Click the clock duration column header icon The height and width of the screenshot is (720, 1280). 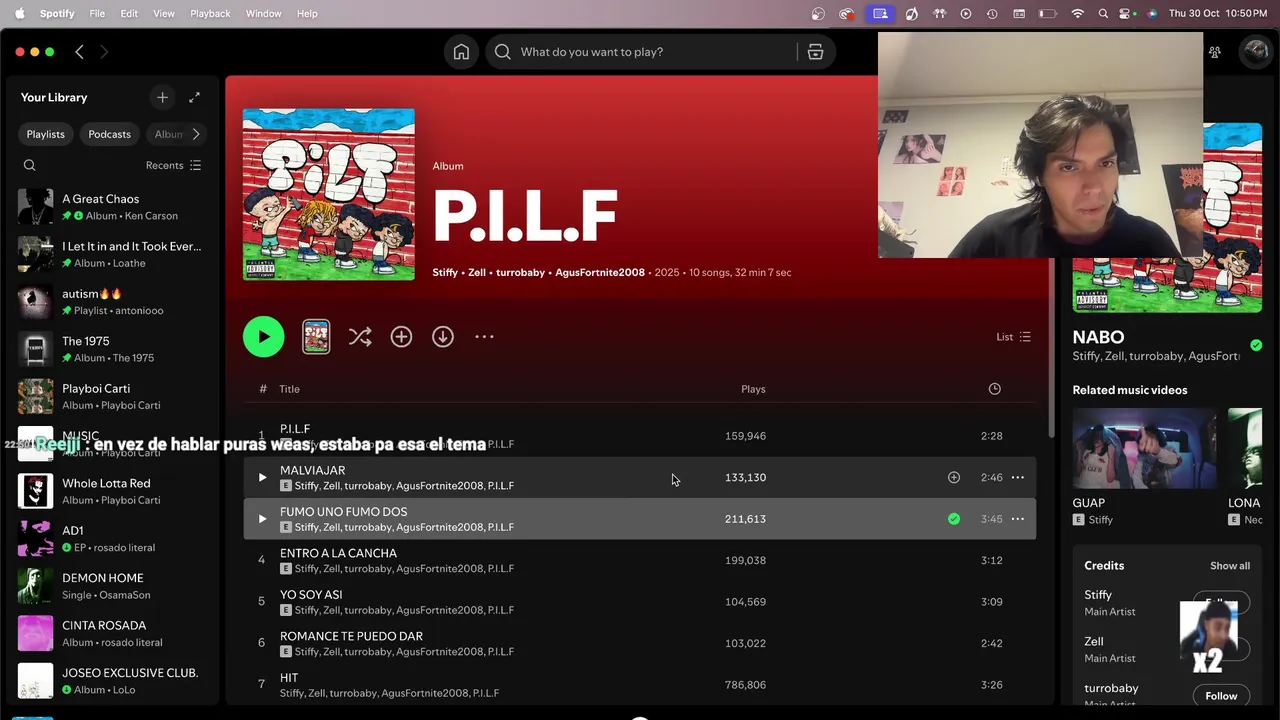(x=994, y=389)
